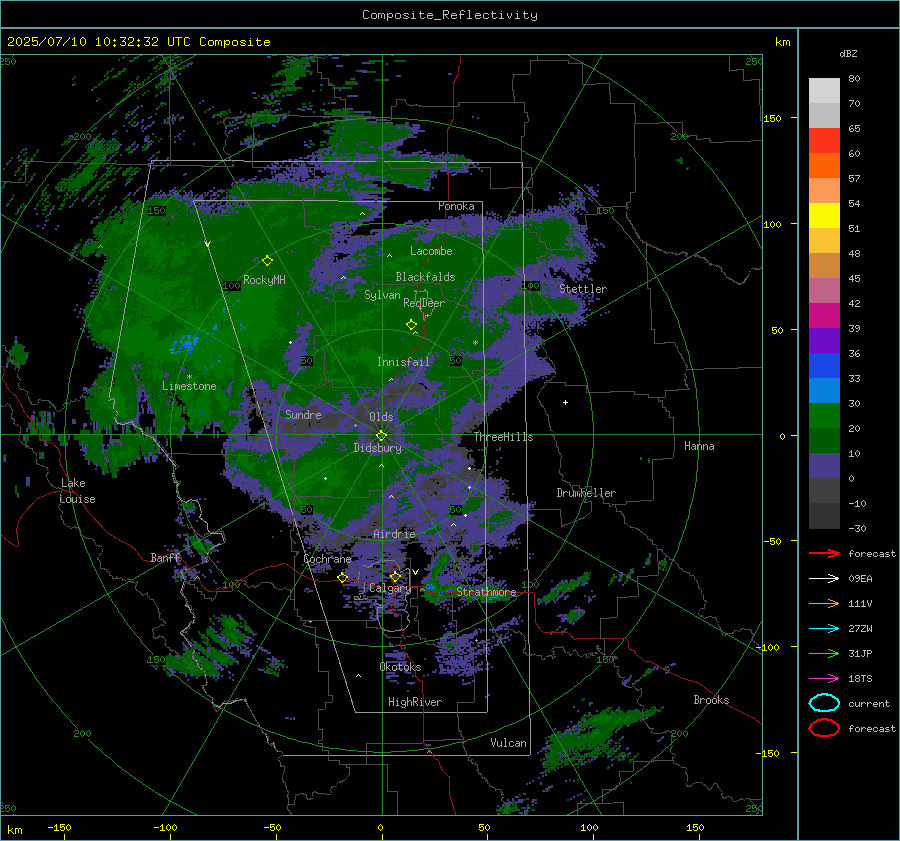The image size is (900, 841).
Task: Click the Didsbury town label
Action: pyautogui.click(x=378, y=448)
